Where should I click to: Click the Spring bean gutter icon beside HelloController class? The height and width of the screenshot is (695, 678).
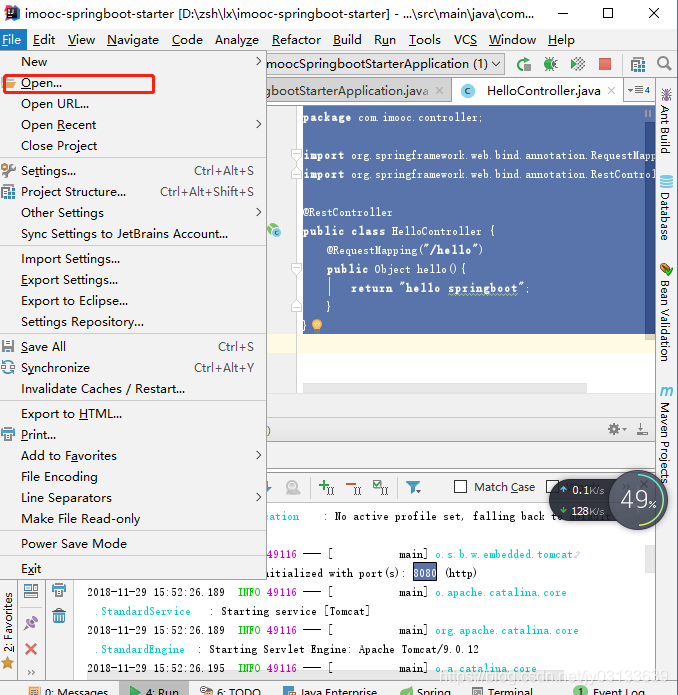274,230
